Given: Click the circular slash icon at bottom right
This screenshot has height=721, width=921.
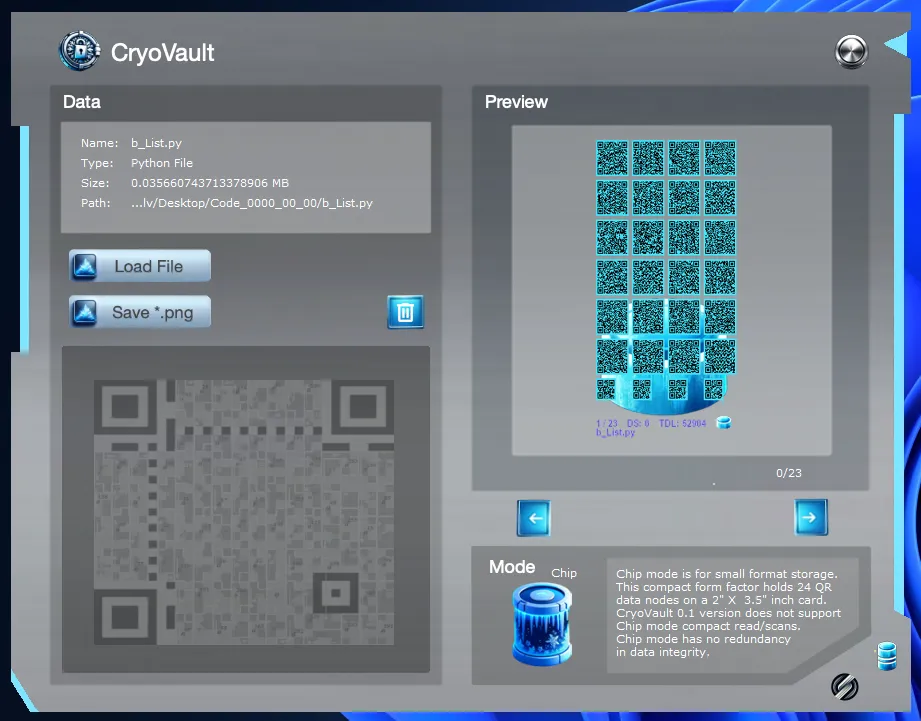Looking at the screenshot, I should pos(845,687).
